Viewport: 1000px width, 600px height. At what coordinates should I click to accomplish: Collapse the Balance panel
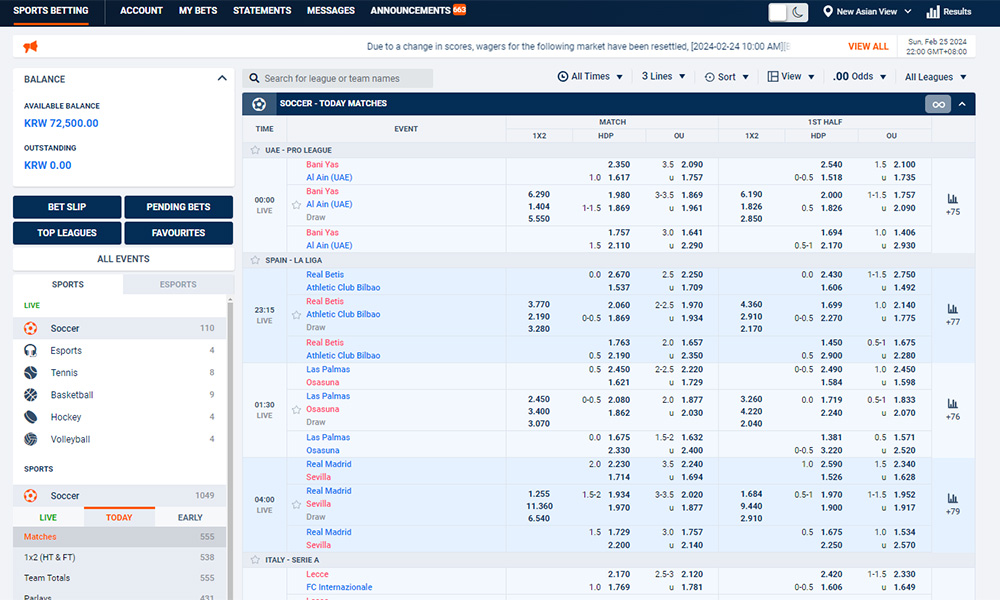pyautogui.click(x=222, y=79)
